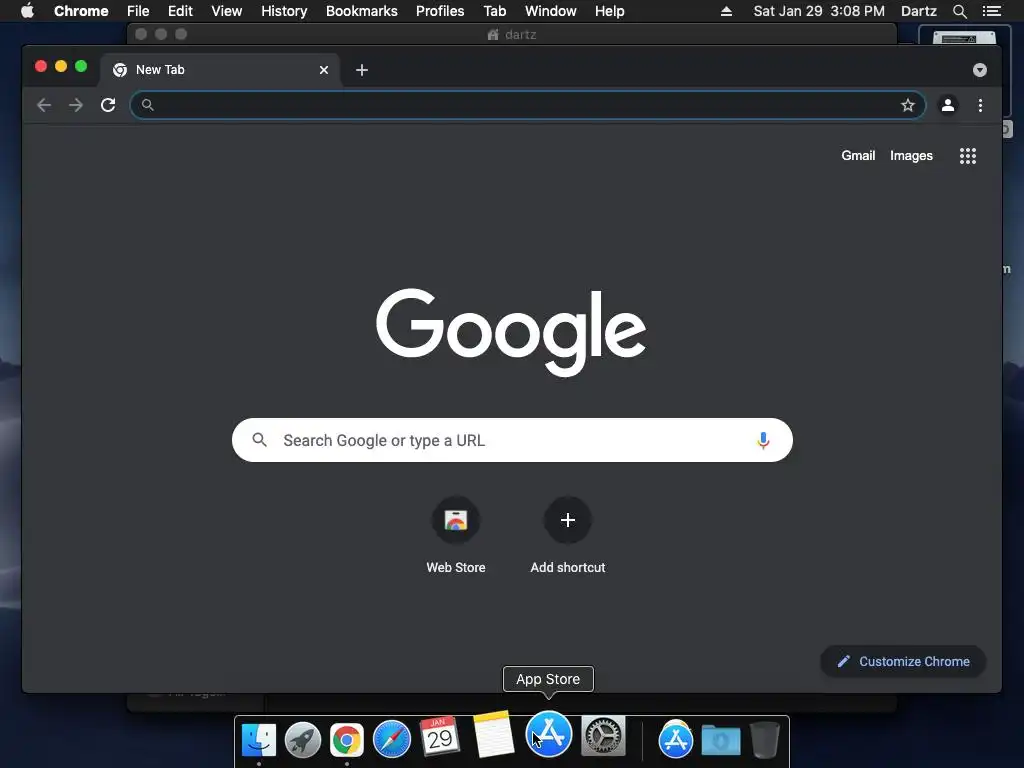Open the Gmail link
Viewport: 1024px width, 768px height.
coord(858,155)
